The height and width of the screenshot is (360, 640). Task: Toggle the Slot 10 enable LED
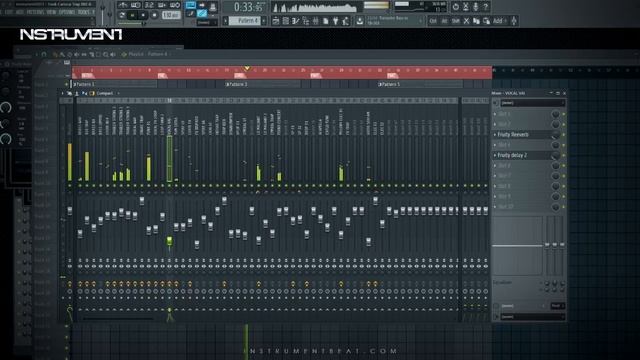564,207
